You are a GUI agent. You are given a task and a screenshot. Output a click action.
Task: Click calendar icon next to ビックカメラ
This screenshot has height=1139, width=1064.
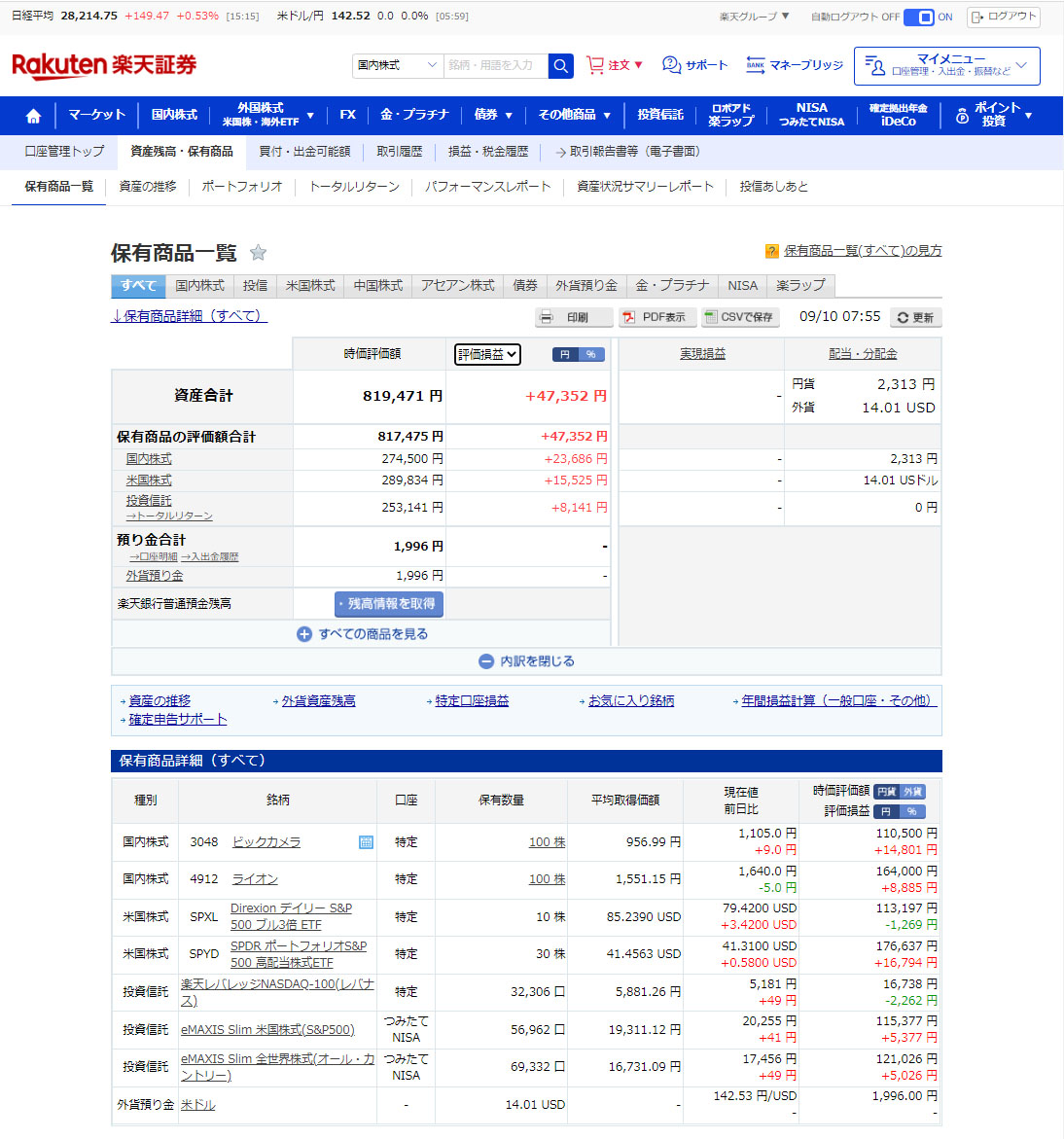coord(366,842)
